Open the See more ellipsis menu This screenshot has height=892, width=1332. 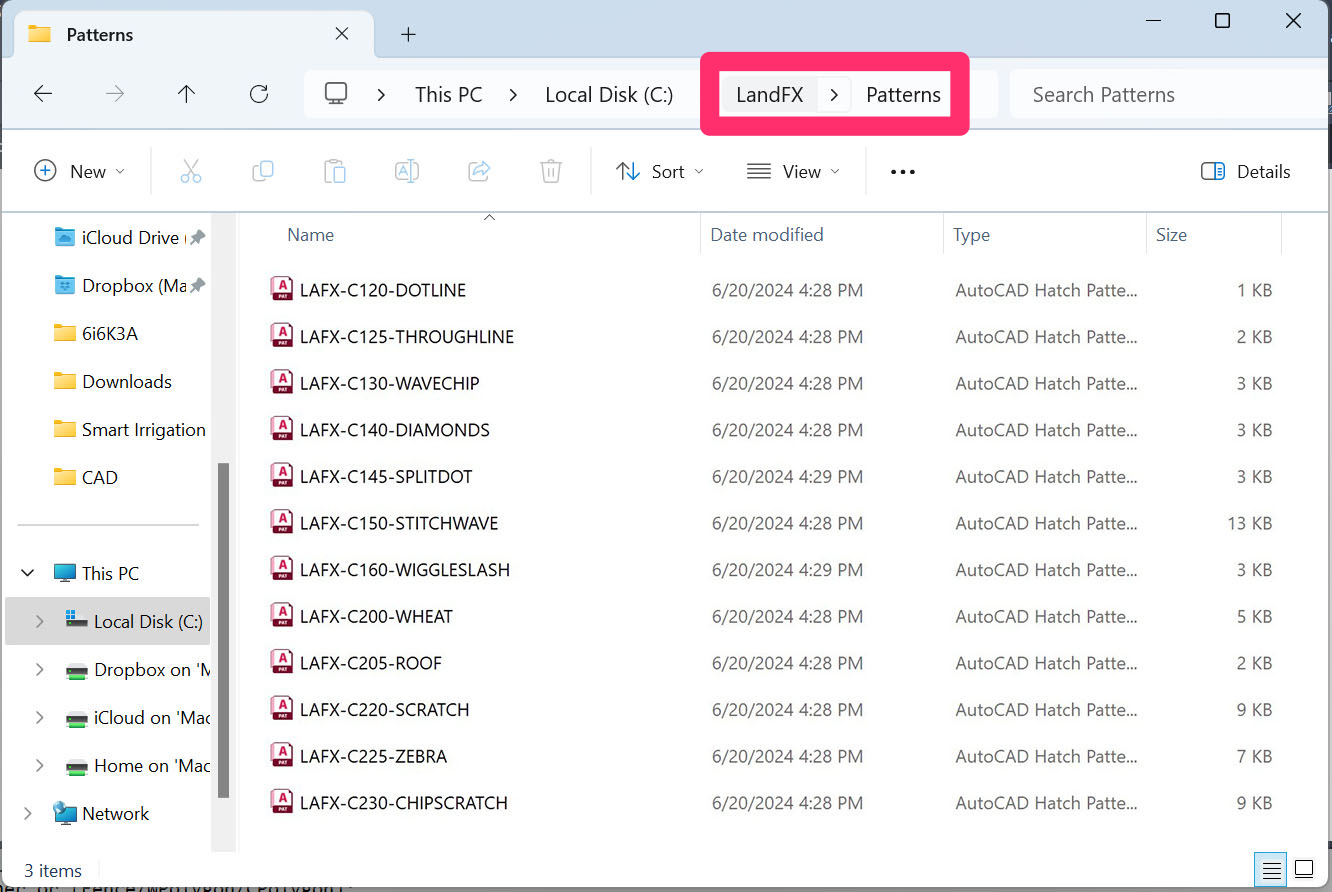(903, 171)
